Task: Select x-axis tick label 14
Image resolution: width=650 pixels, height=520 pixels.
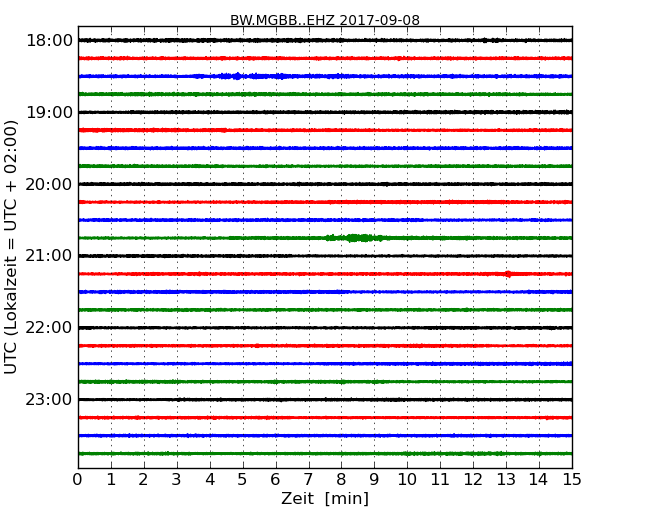Action: point(538,479)
